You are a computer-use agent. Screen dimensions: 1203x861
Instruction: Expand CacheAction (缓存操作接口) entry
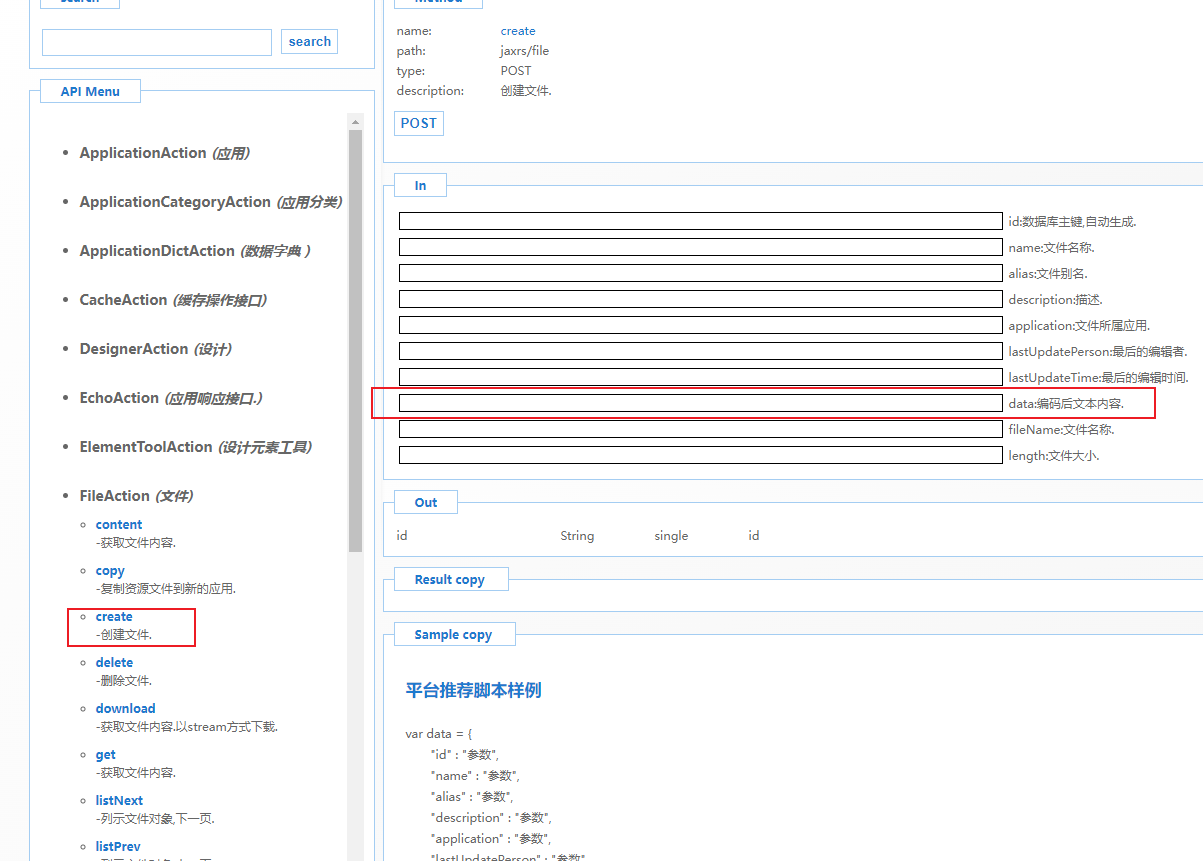tap(173, 300)
